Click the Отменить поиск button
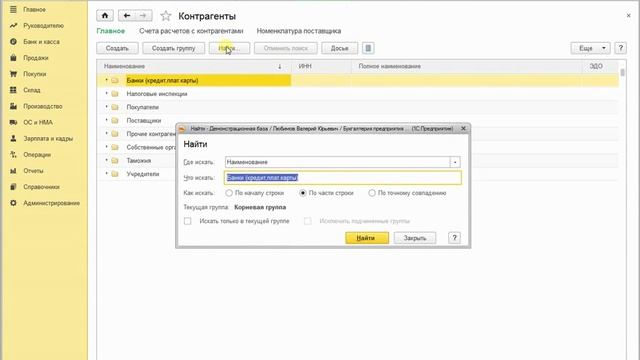This screenshot has width=640, height=360. tap(286, 48)
